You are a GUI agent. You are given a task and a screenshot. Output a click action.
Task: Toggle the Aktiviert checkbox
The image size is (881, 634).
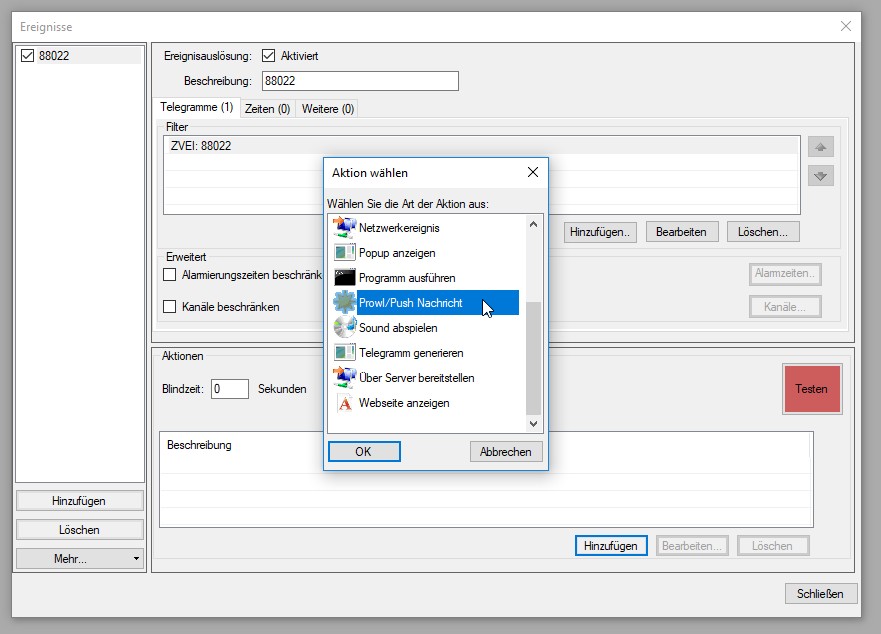click(x=268, y=56)
